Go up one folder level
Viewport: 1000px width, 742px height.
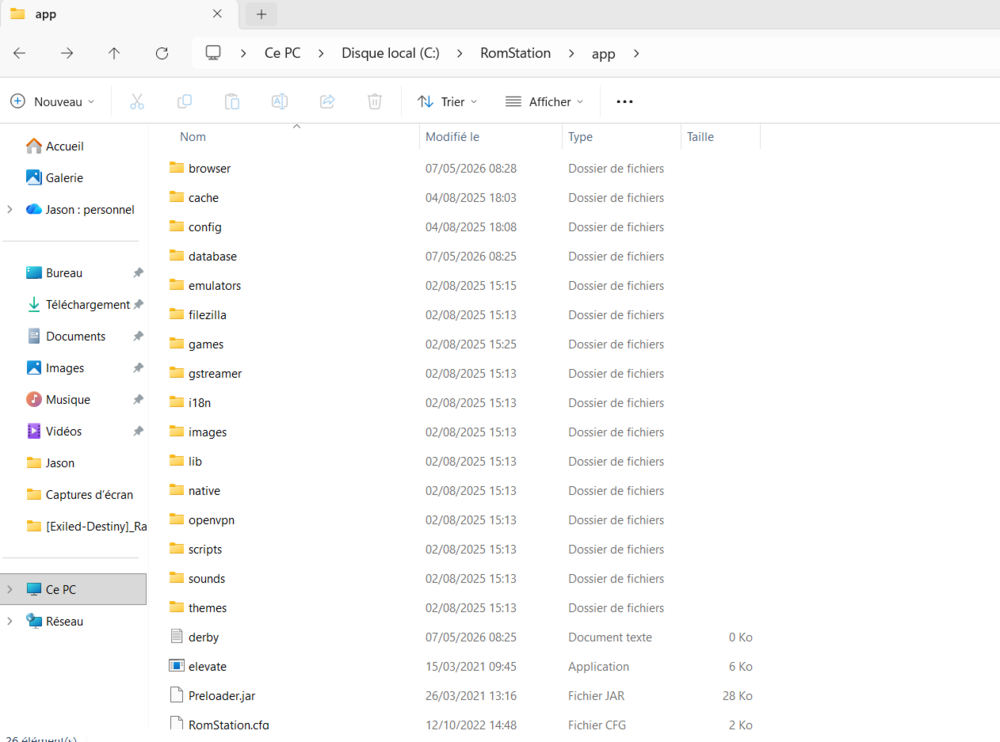tap(114, 53)
